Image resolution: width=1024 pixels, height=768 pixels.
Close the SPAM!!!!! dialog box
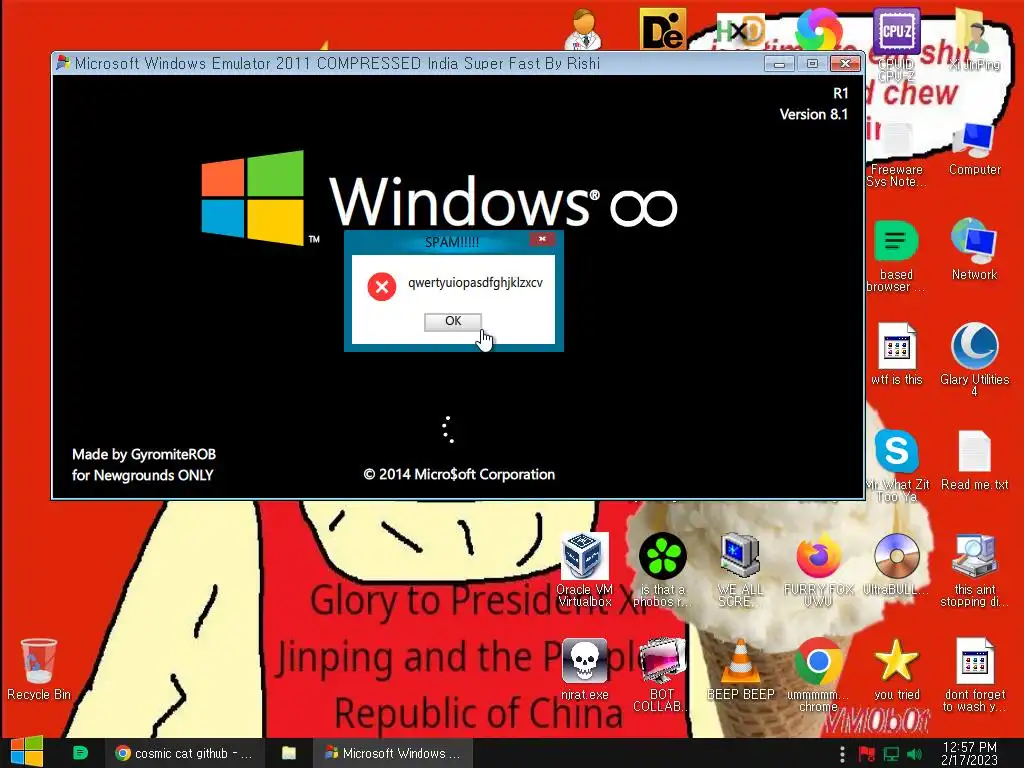541,240
